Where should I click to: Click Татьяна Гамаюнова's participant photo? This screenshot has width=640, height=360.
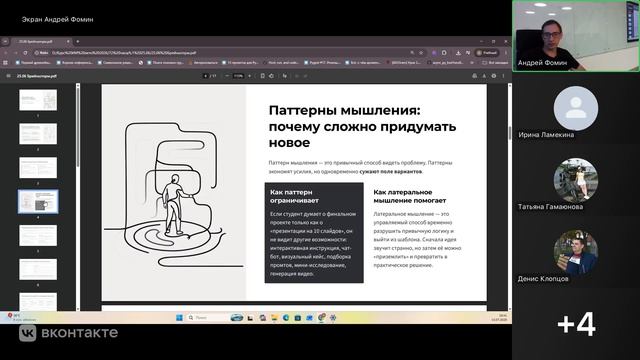576,180
